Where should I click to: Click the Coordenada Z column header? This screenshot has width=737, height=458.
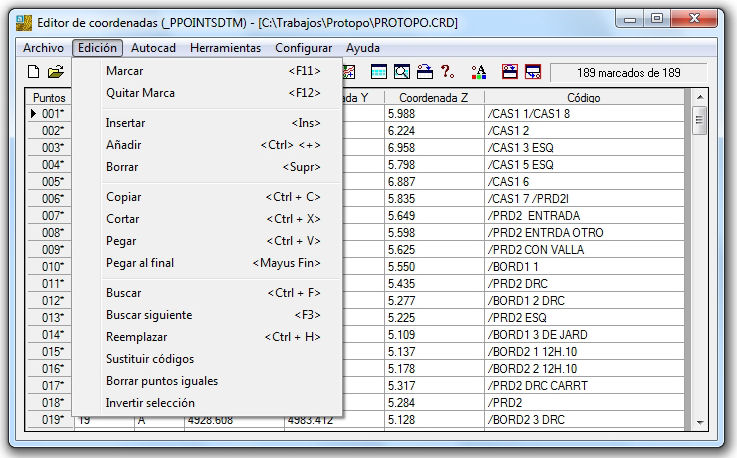[434, 98]
